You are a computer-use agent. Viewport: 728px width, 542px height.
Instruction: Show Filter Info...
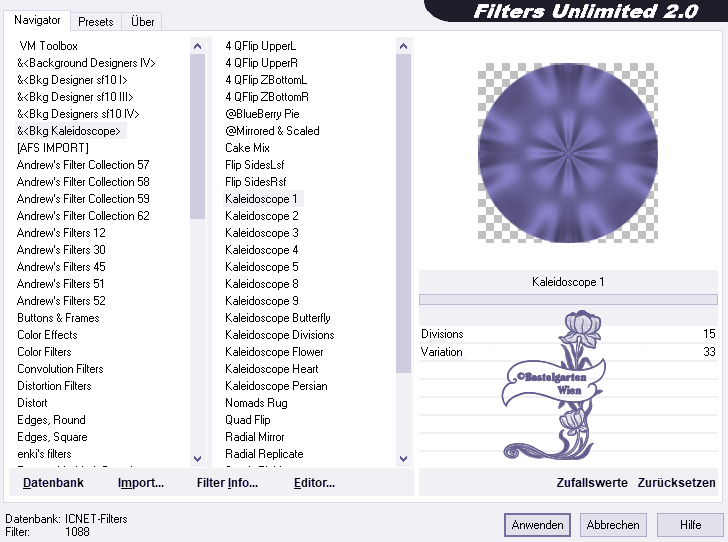(227, 483)
